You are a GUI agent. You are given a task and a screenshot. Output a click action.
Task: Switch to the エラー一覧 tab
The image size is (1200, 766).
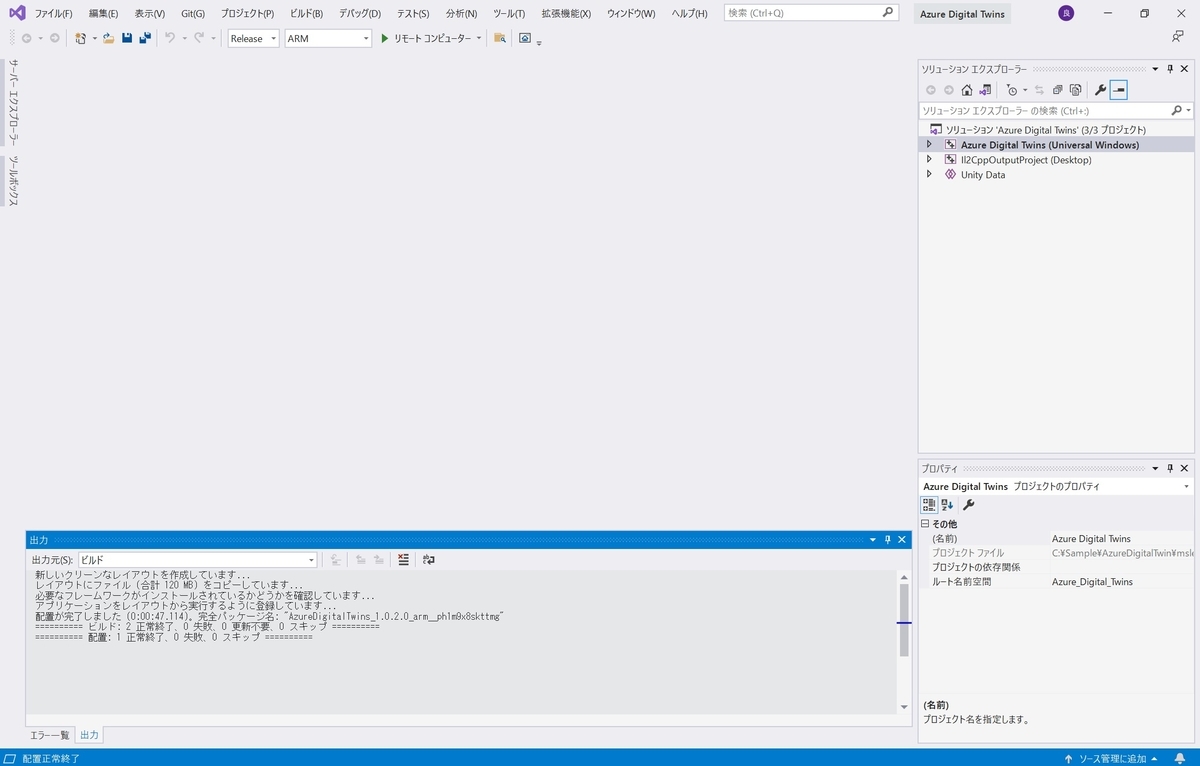tap(50, 735)
